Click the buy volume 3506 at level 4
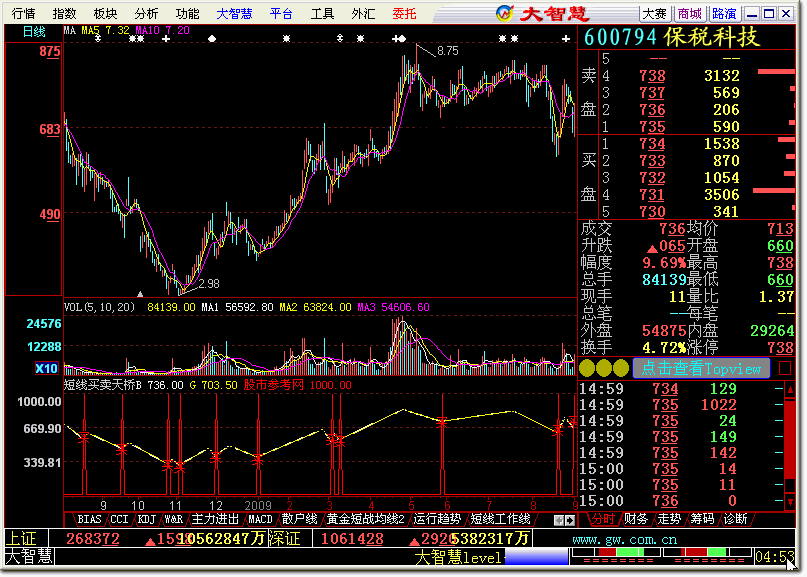Screen dimensions: 807x577 722,195
